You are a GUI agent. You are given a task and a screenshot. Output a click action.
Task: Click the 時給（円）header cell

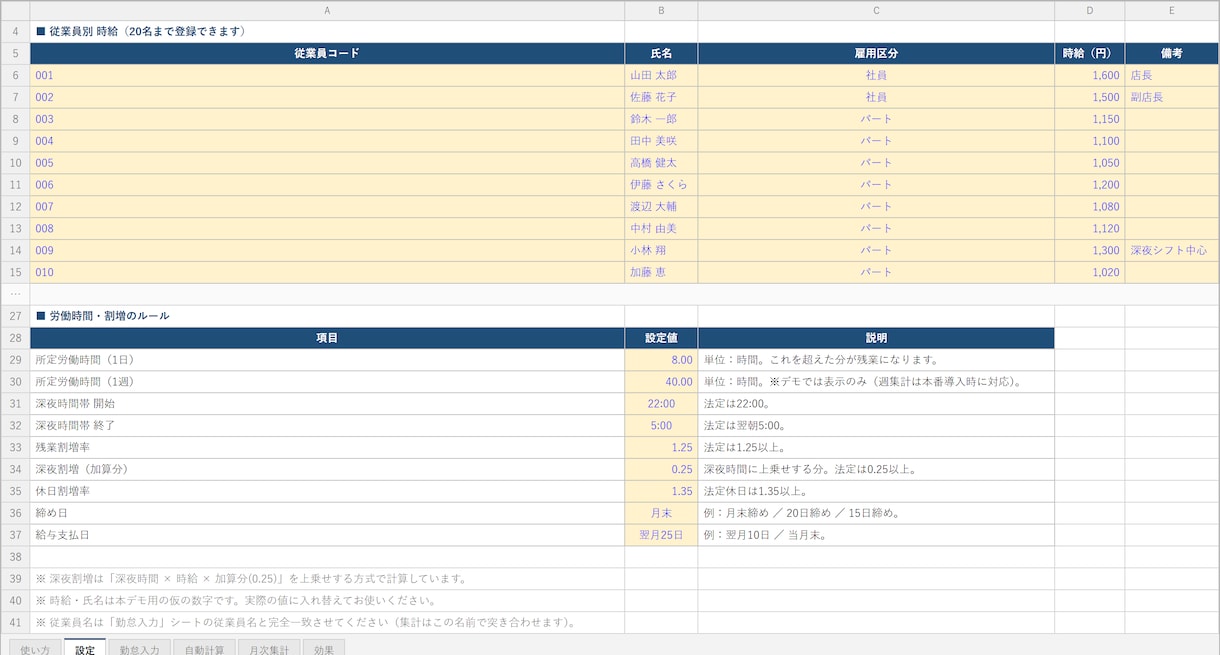1090,53
